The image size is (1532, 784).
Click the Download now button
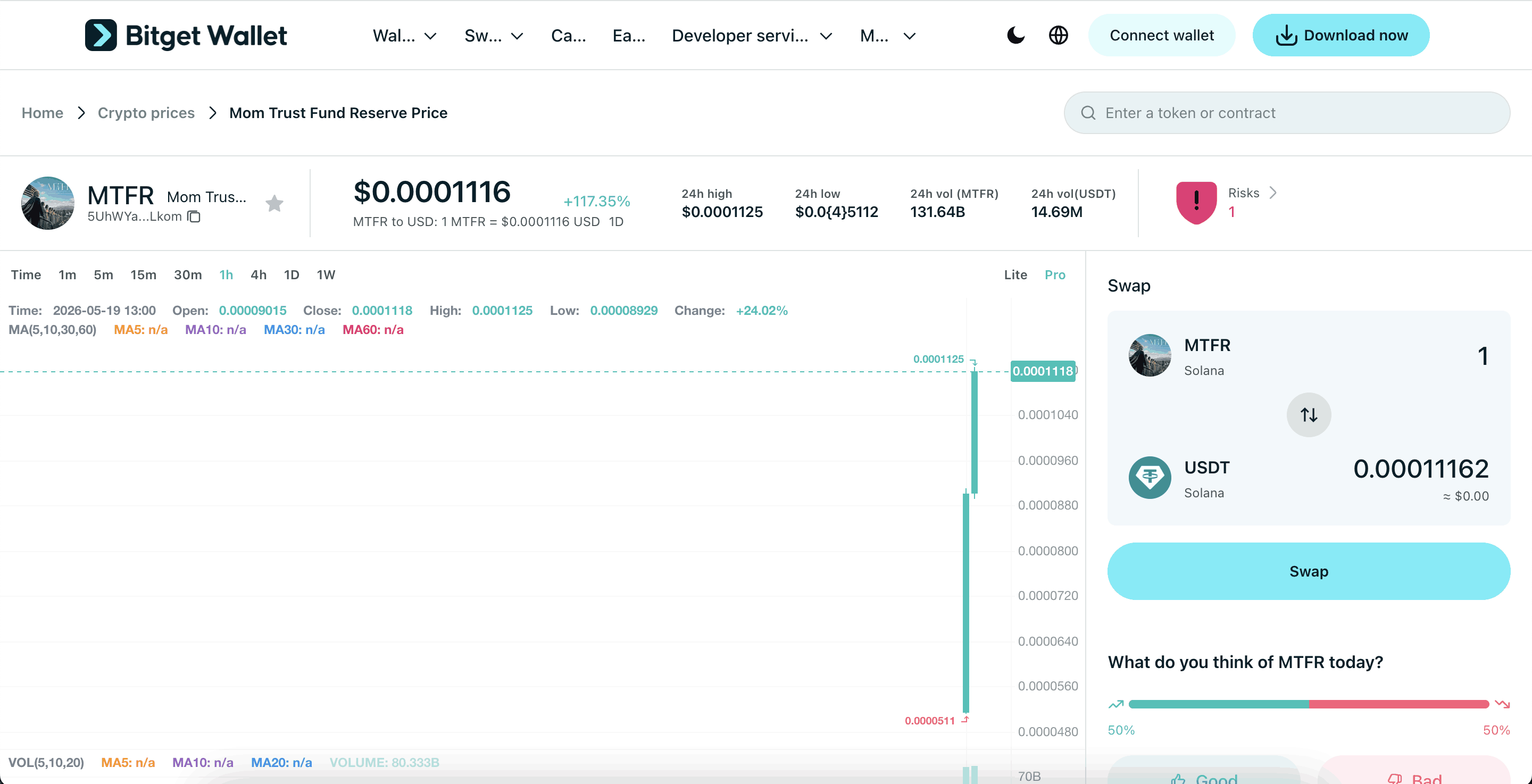[x=1340, y=36]
